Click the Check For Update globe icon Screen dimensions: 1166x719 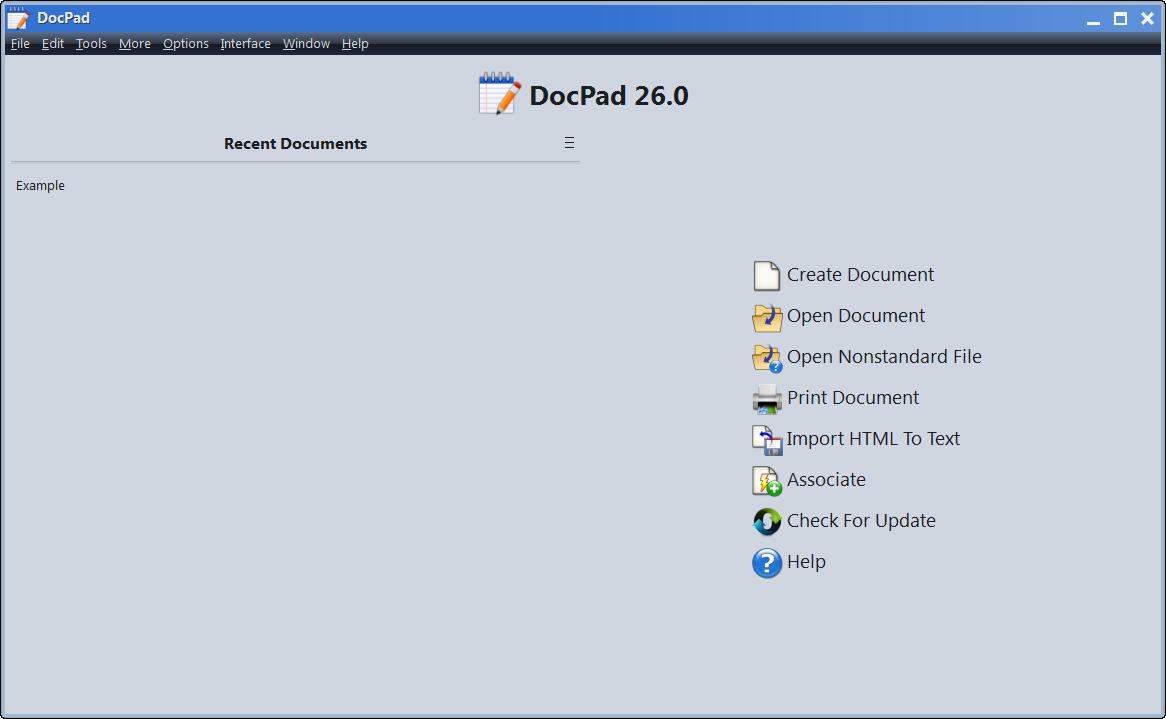click(x=766, y=520)
